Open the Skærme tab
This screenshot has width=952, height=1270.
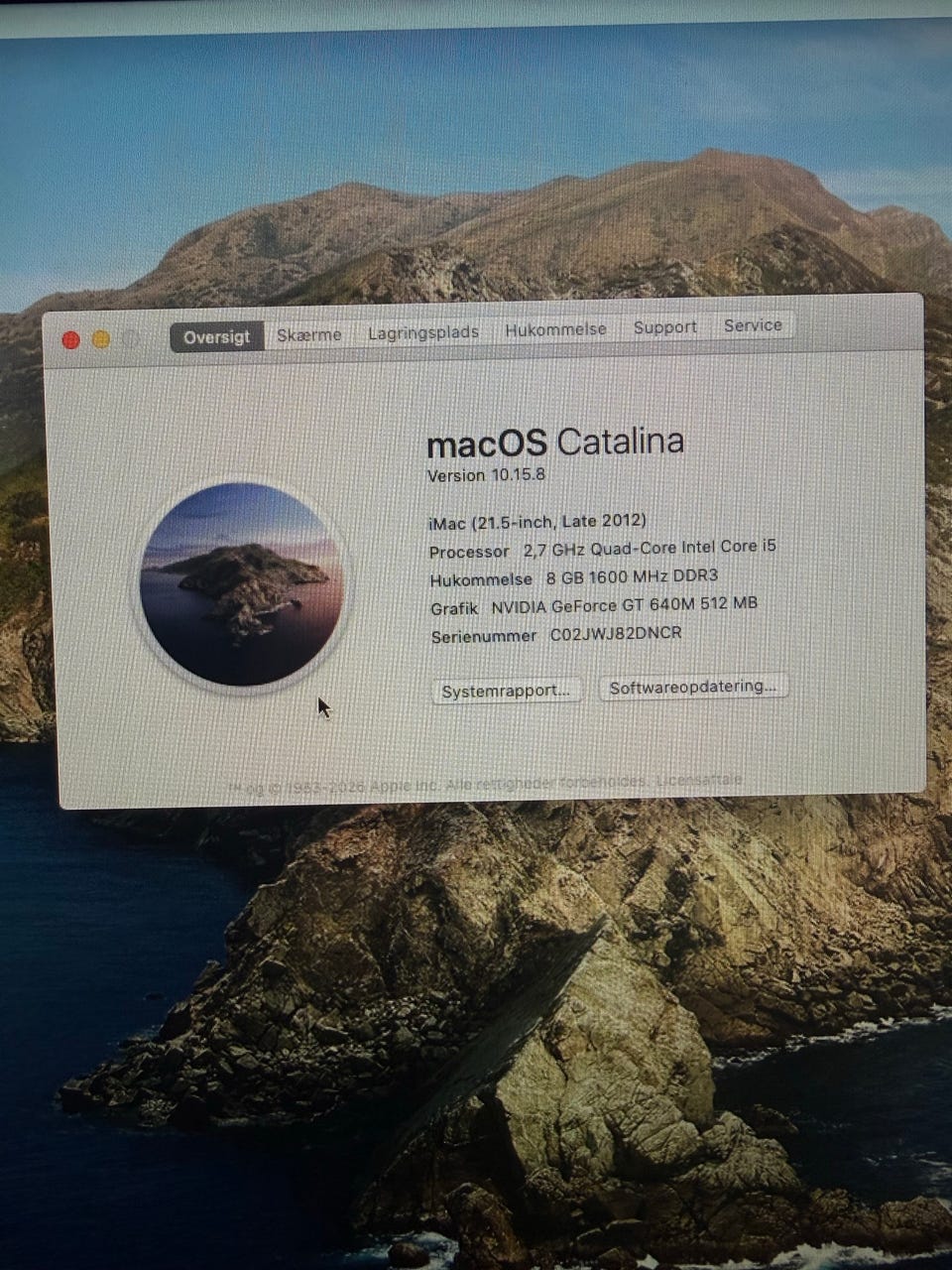coord(308,334)
